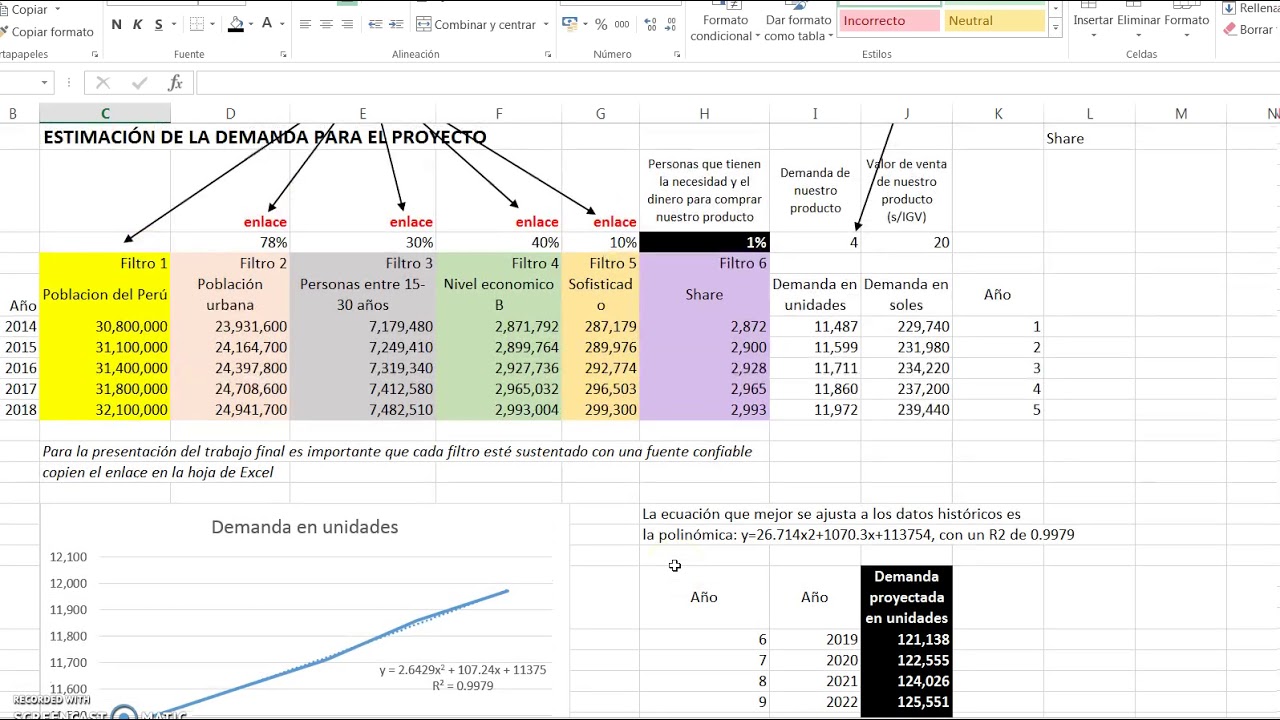The image size is (1280, 720).
Task: Select Incorrecto cell style
Action: (889, 20)
